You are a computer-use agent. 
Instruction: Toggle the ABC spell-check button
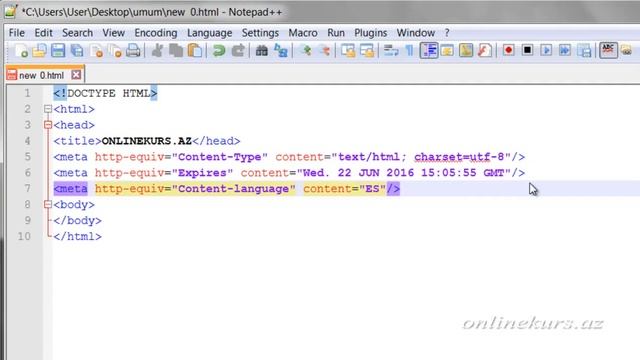[608, 51]
